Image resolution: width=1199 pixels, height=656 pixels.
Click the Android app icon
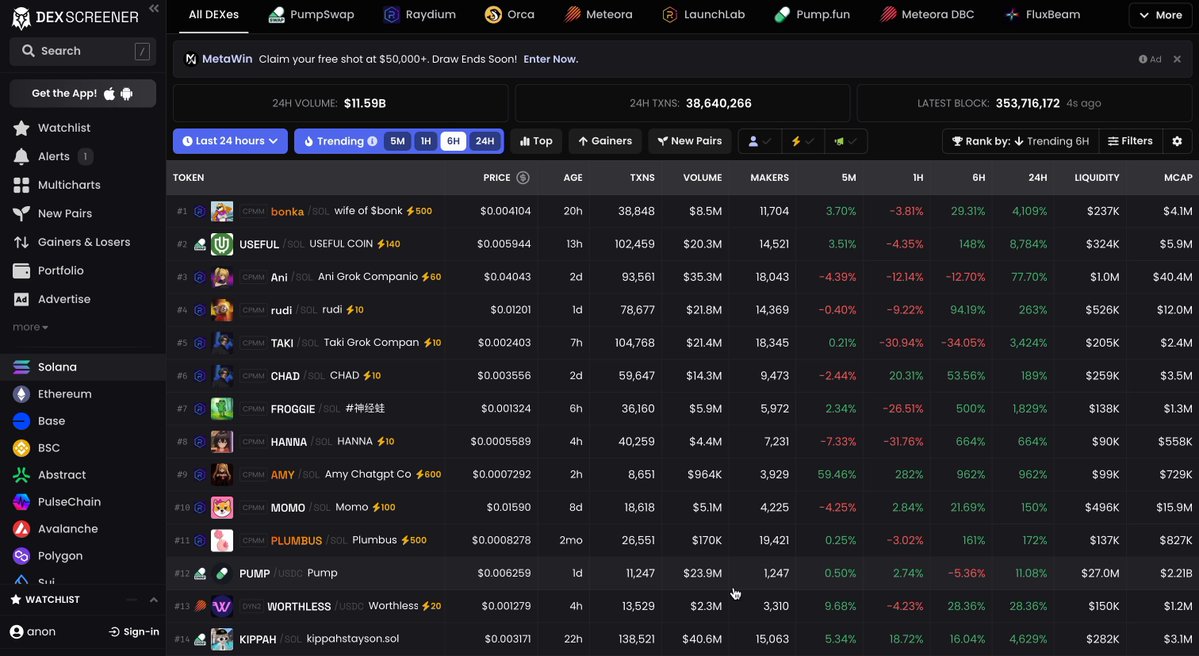click(127, 93)
